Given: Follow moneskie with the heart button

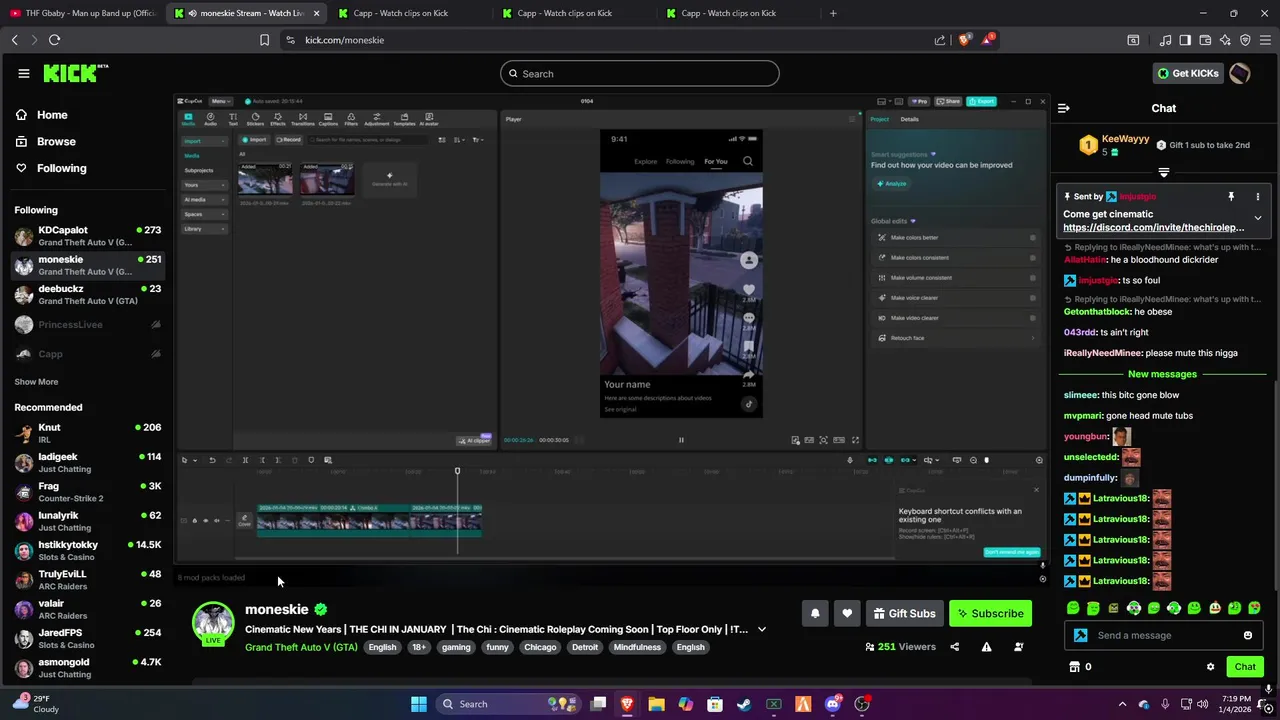Looking at the screenshot, I should (847, 613).
